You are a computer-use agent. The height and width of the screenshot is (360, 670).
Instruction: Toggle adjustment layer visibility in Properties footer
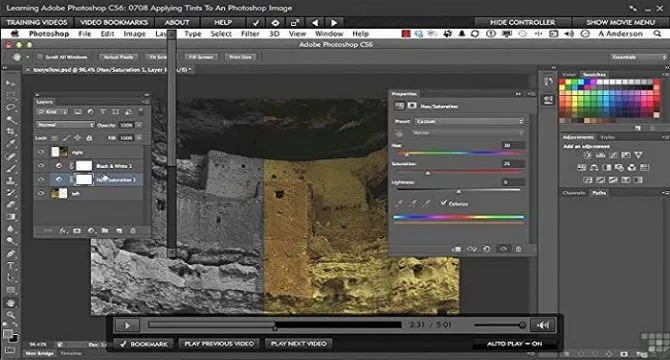pyautogui.click(x=503, y=249)
